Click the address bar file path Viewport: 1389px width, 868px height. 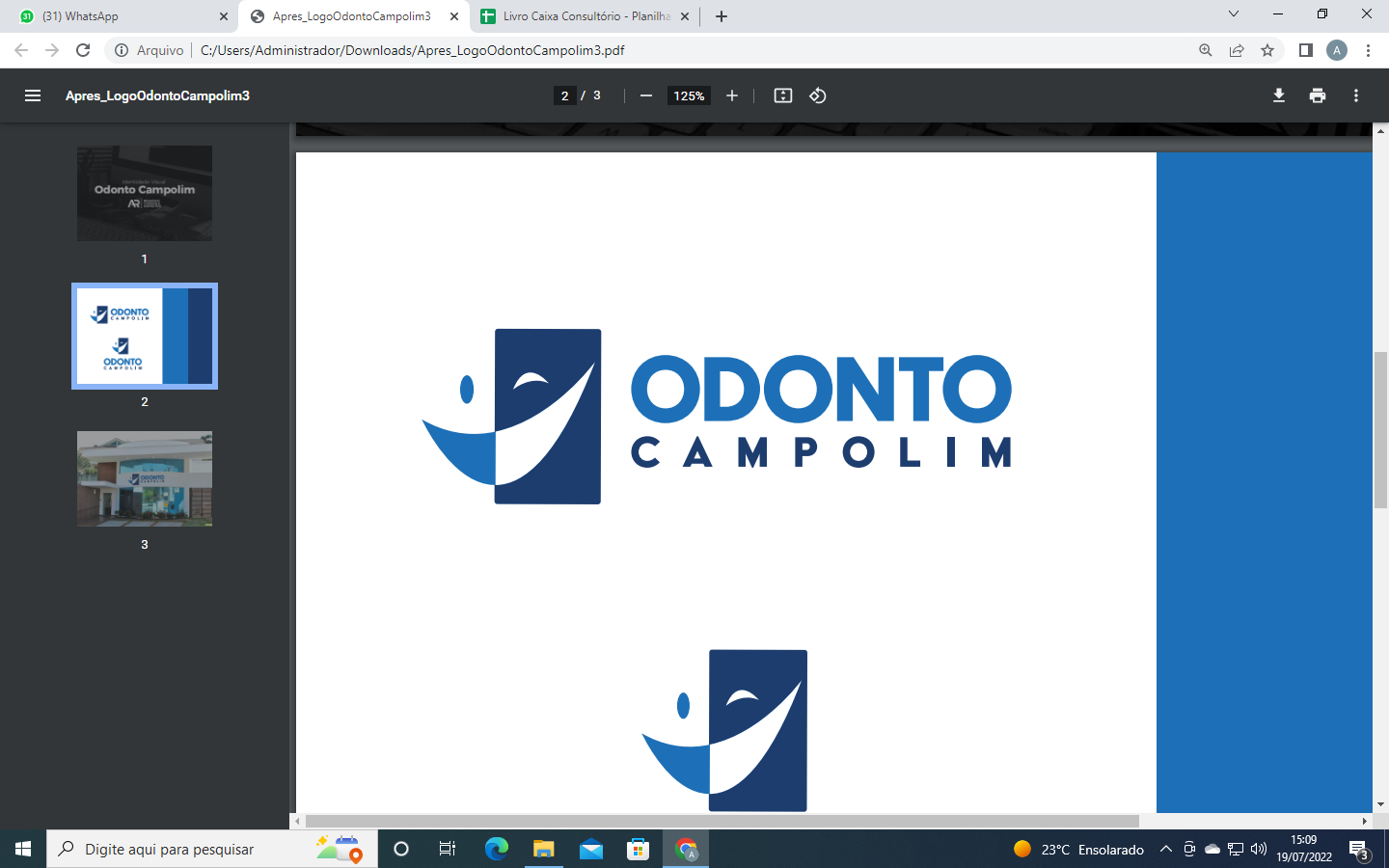[x=413, y=50]
